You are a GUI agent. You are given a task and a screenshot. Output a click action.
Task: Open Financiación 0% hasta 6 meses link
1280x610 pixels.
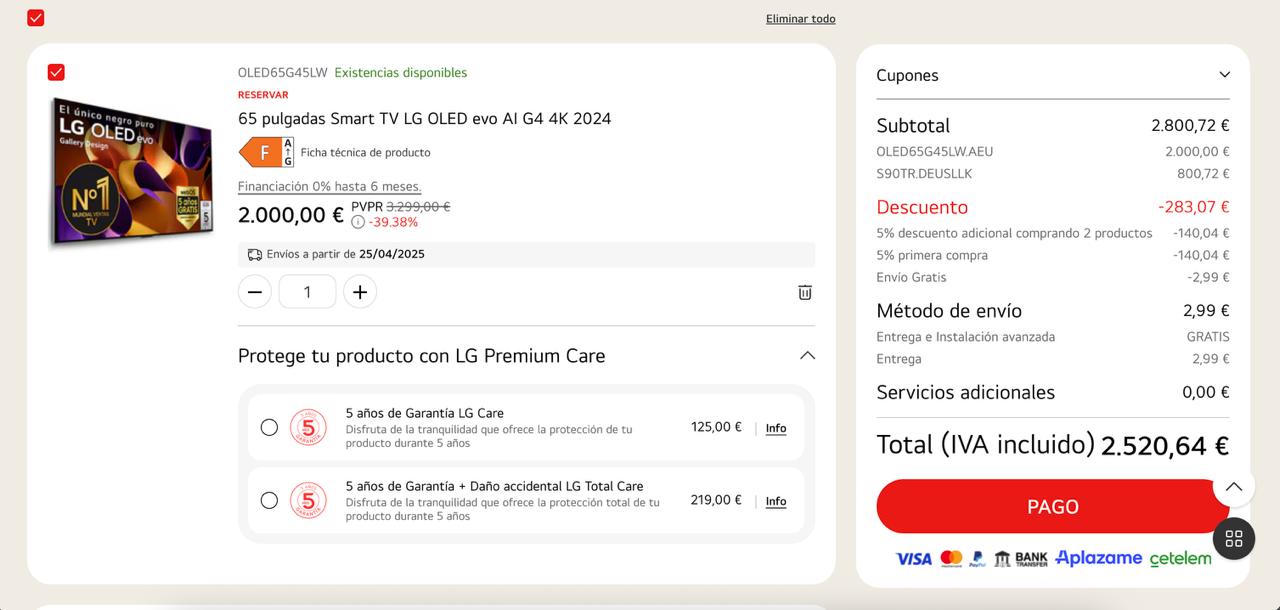click(x=329, y=186)
